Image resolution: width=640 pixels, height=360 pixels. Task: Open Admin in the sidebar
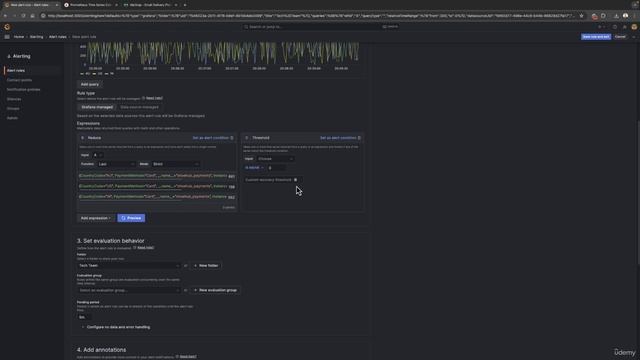[12, 118]
